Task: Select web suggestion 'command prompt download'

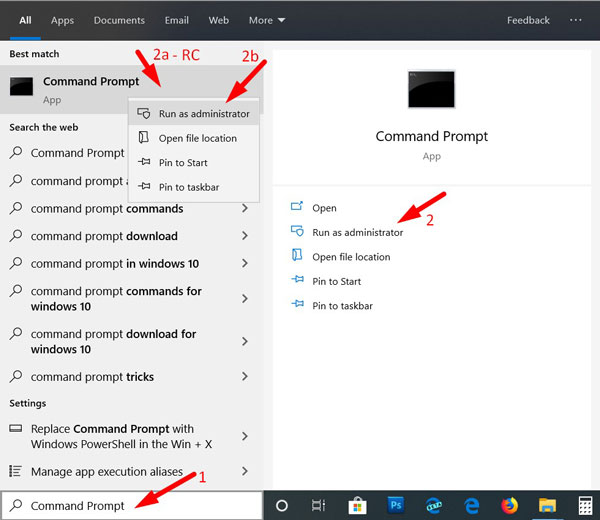Action: [131, 236]
